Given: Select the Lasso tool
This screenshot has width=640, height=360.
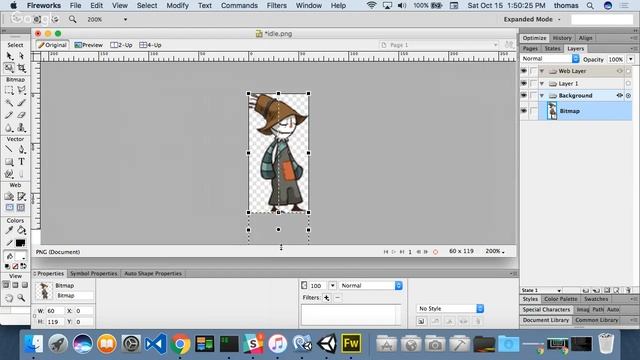Looking at the screenshot, I should pyautogui.click(x=21, y=90).
